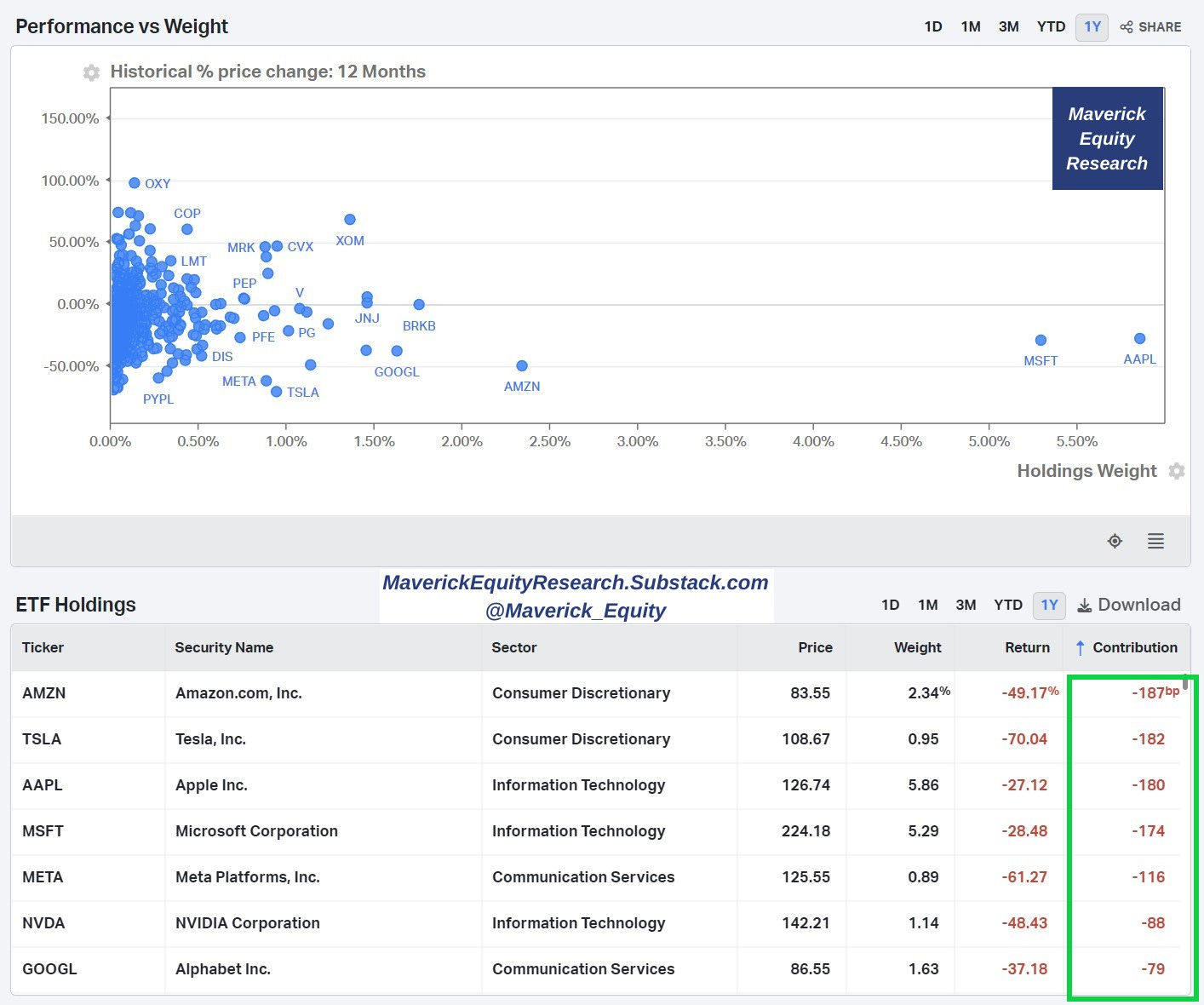Click the Holdings Weight axis label

(1086, 471)
